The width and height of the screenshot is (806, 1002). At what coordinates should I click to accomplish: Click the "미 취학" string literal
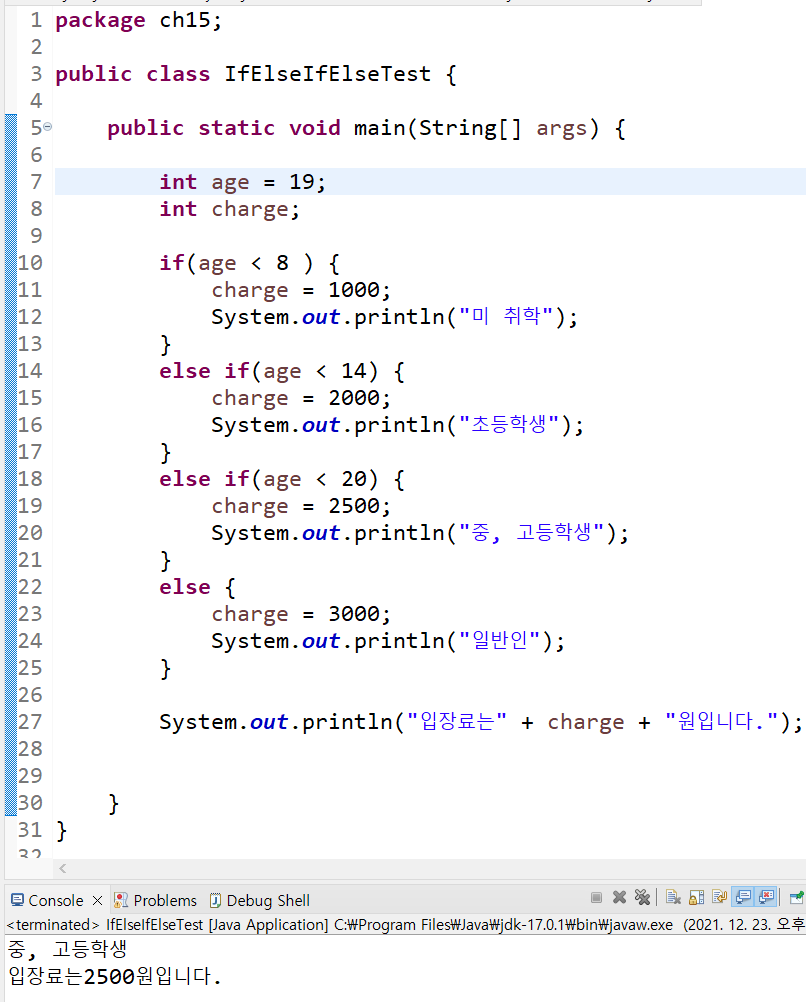click(506, 316)
